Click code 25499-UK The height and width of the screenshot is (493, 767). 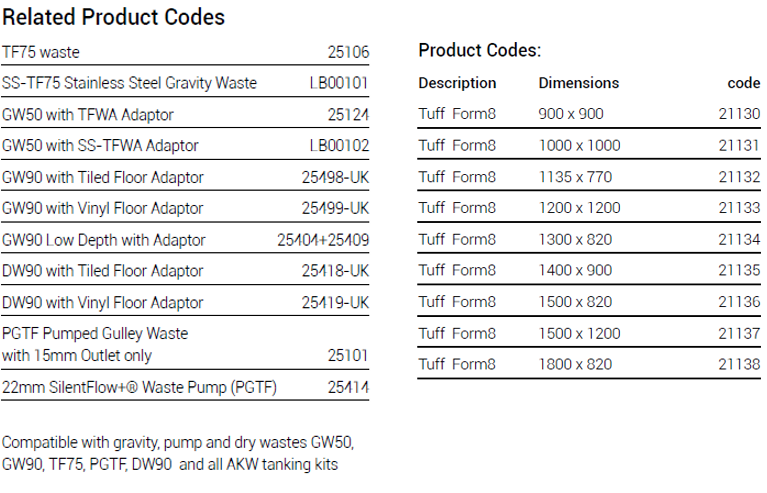pyautogui.click(x=335, y=208)
